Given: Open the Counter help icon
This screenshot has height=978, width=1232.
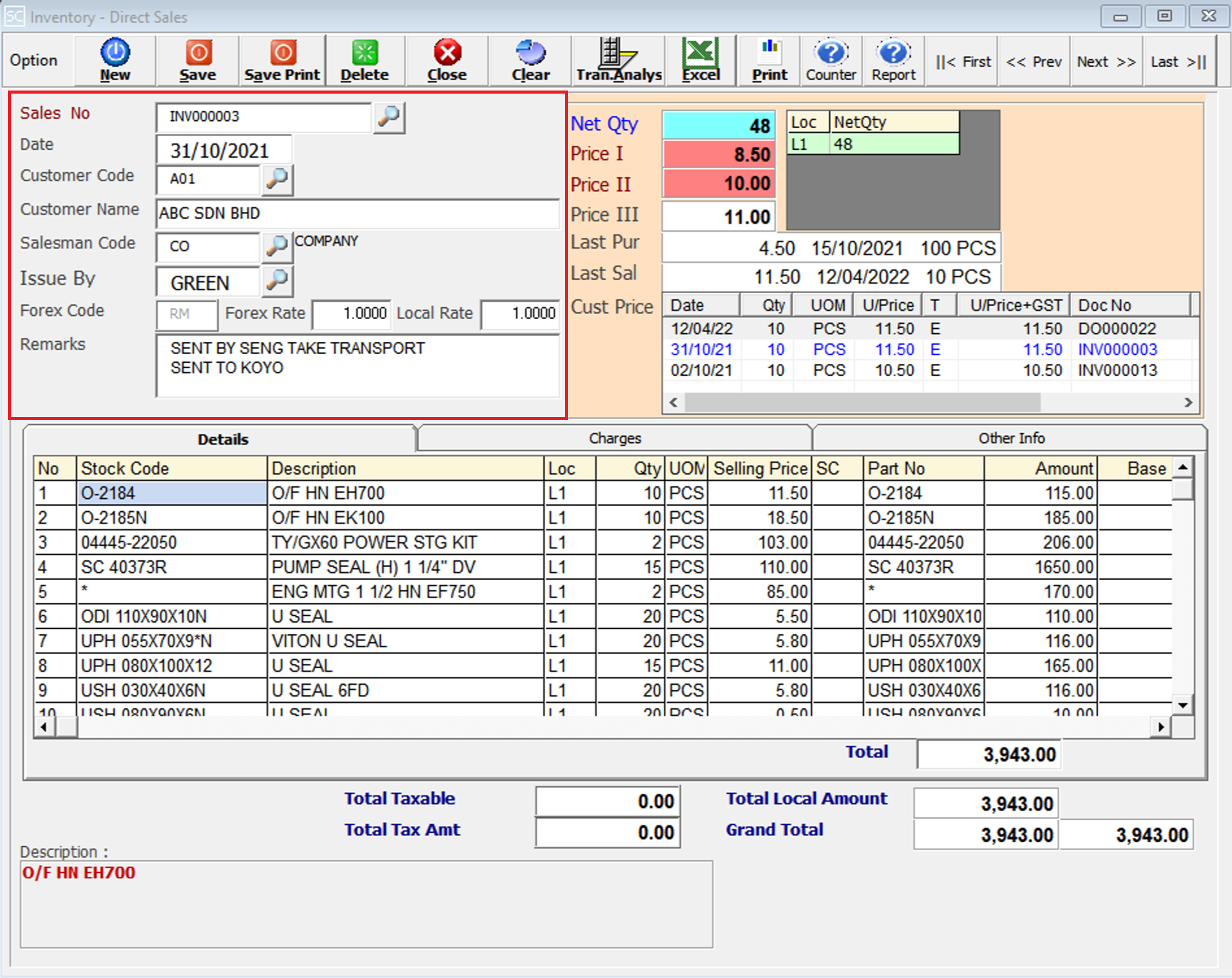Looking at the screenshot, I should (x=831, y=60).
